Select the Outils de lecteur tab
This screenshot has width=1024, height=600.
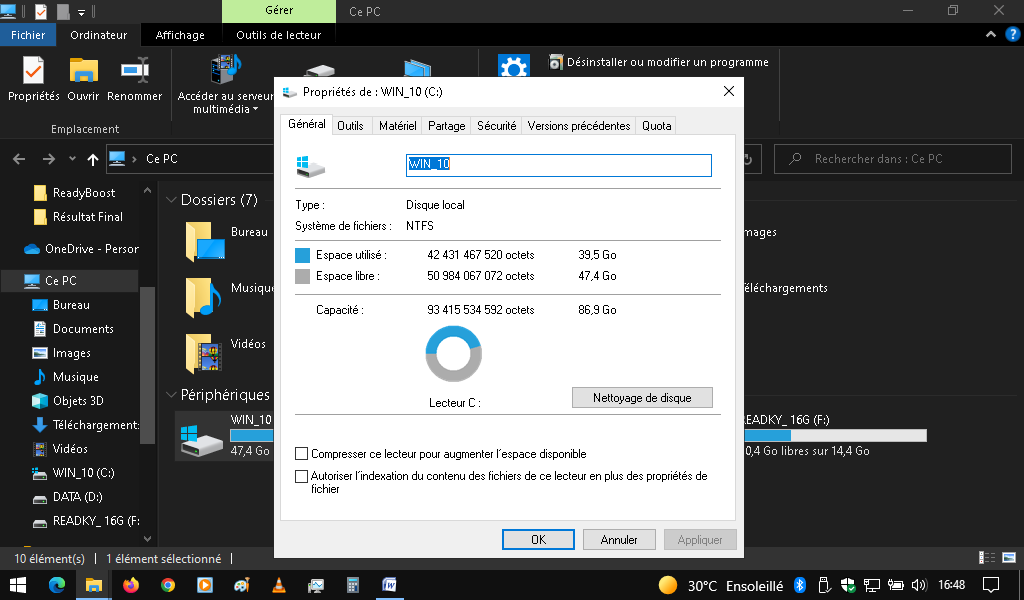(279, 35)
